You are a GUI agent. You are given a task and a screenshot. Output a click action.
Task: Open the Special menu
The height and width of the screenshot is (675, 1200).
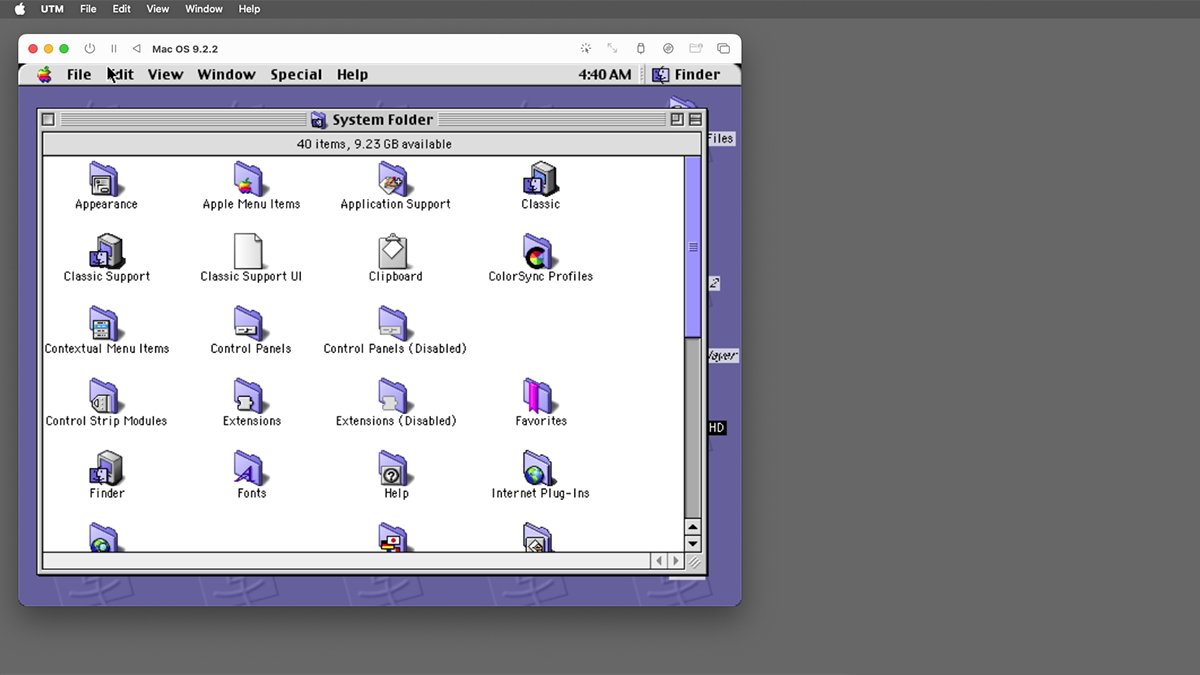(x=296, y=74)
